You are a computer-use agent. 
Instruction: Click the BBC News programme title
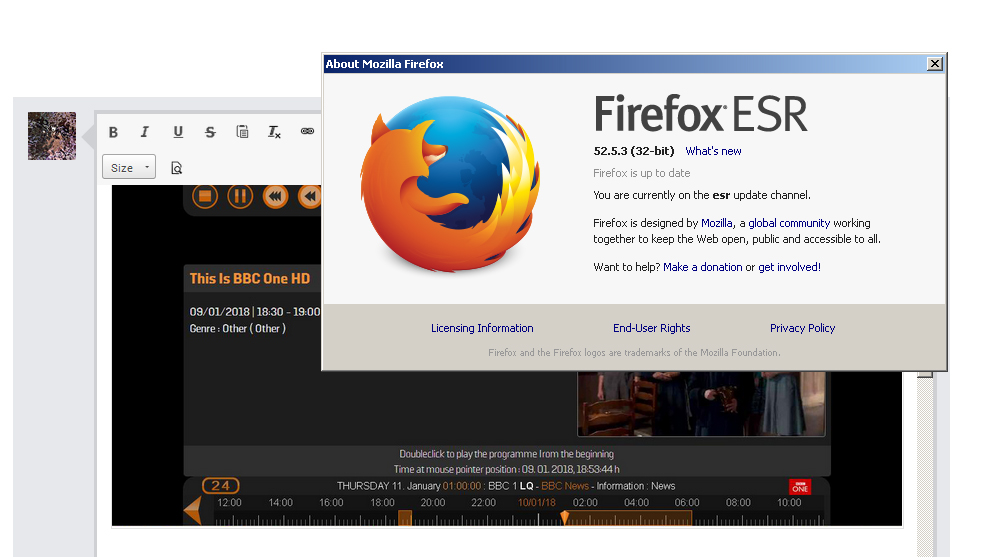pyautogui.click(x=565, y=486)
